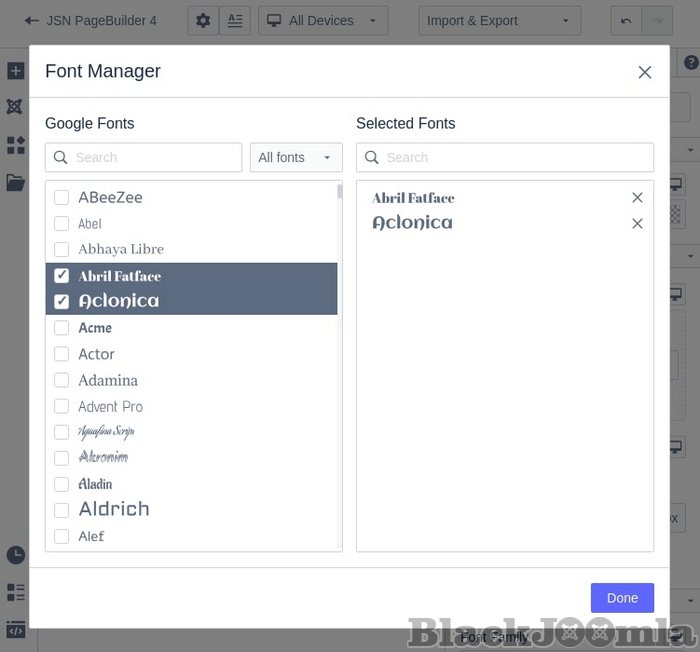Open the folder icon in left sidebar
Viewport: 700px width, 652px height.
(x=15, y=182)
